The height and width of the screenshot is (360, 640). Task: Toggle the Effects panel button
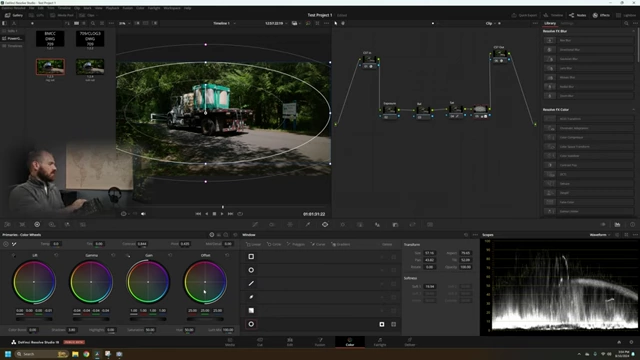[x=601, y=15]
